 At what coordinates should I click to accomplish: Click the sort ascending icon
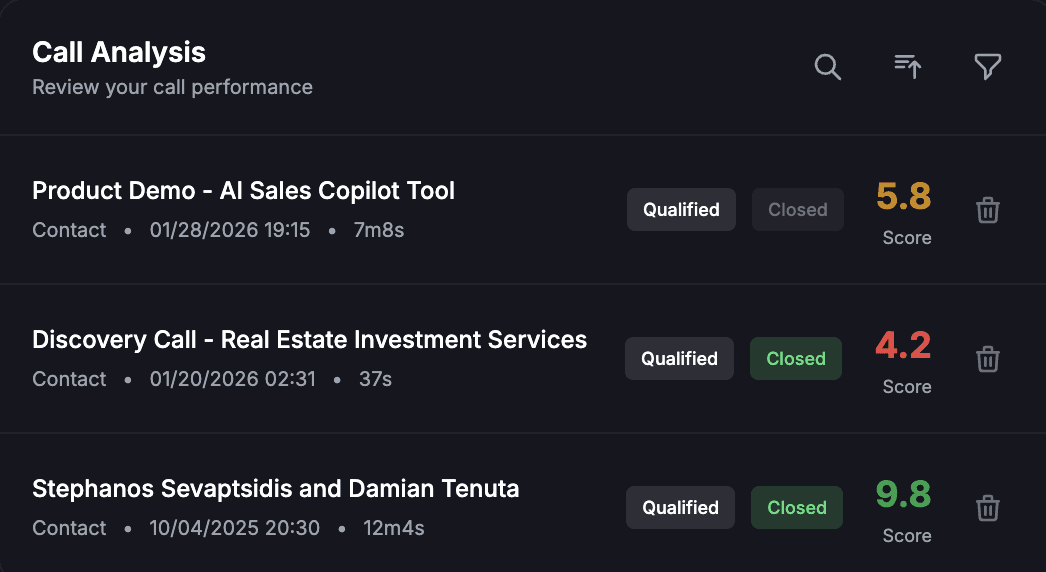[x=907, y=67]
